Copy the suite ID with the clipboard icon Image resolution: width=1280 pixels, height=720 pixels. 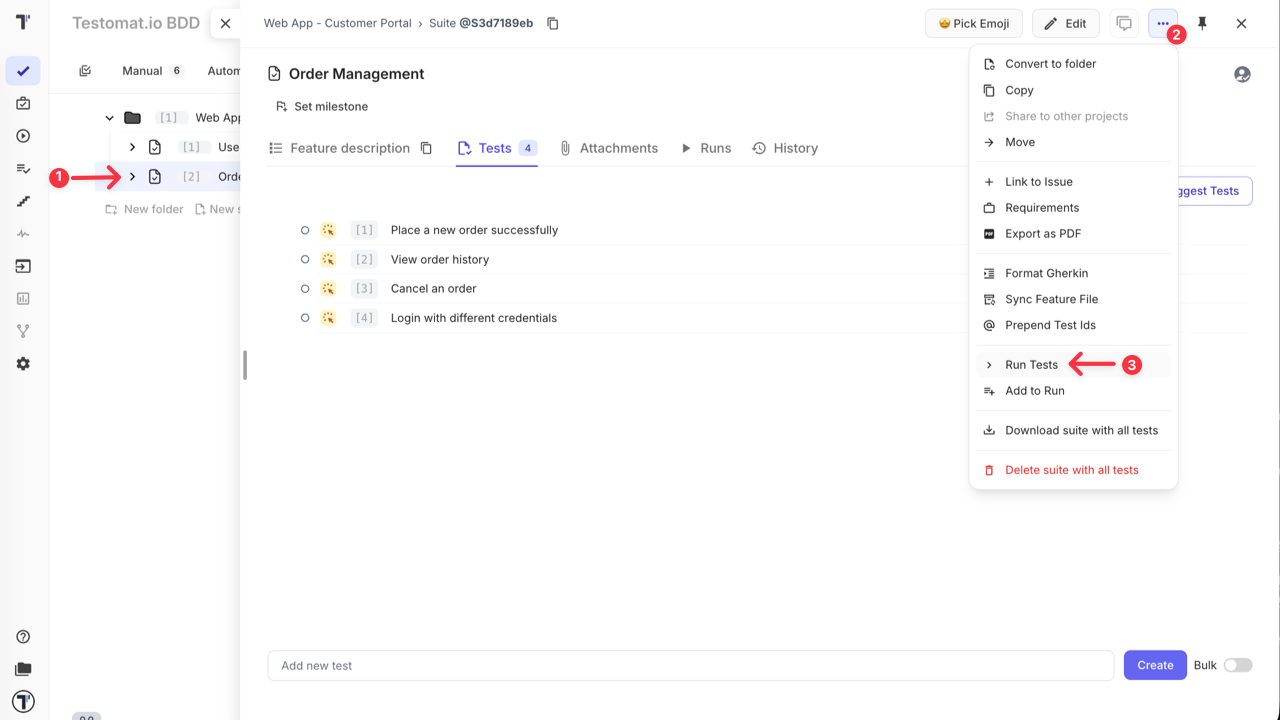coord(553,23)
